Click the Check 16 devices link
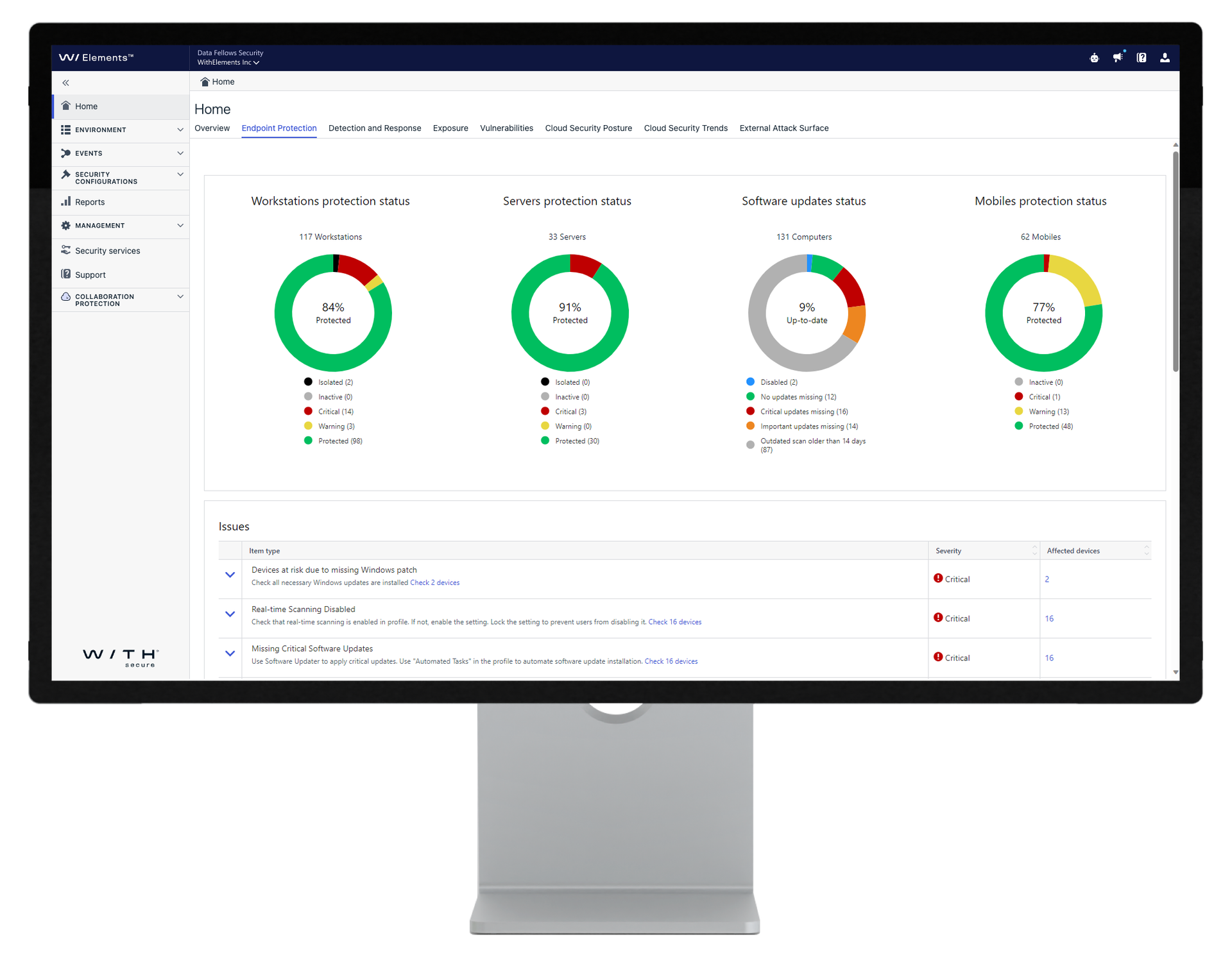Image resolution: width=1232 pixels, height=955 pixels. (674, 621)
